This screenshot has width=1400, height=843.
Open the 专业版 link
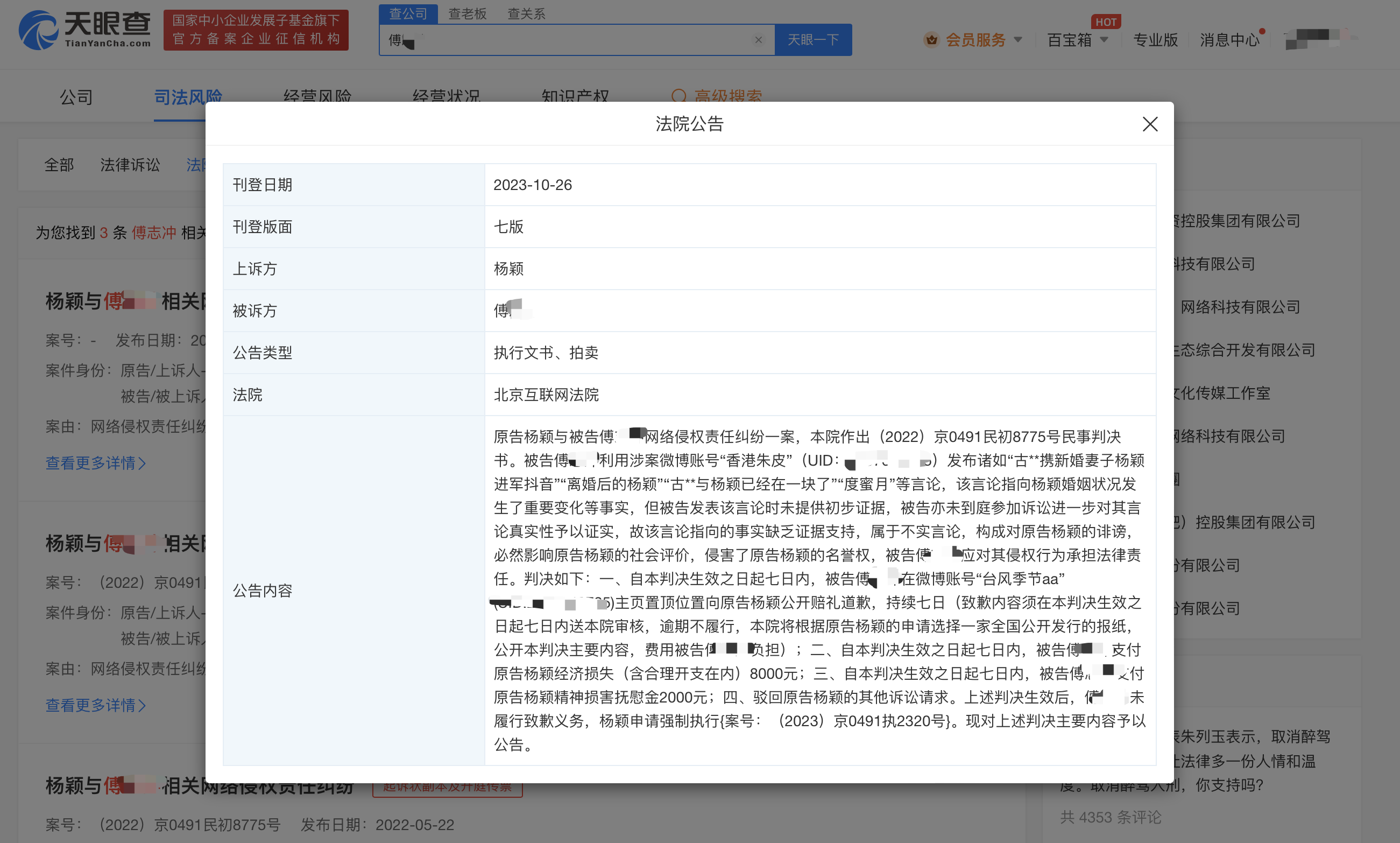(1155, 40)
